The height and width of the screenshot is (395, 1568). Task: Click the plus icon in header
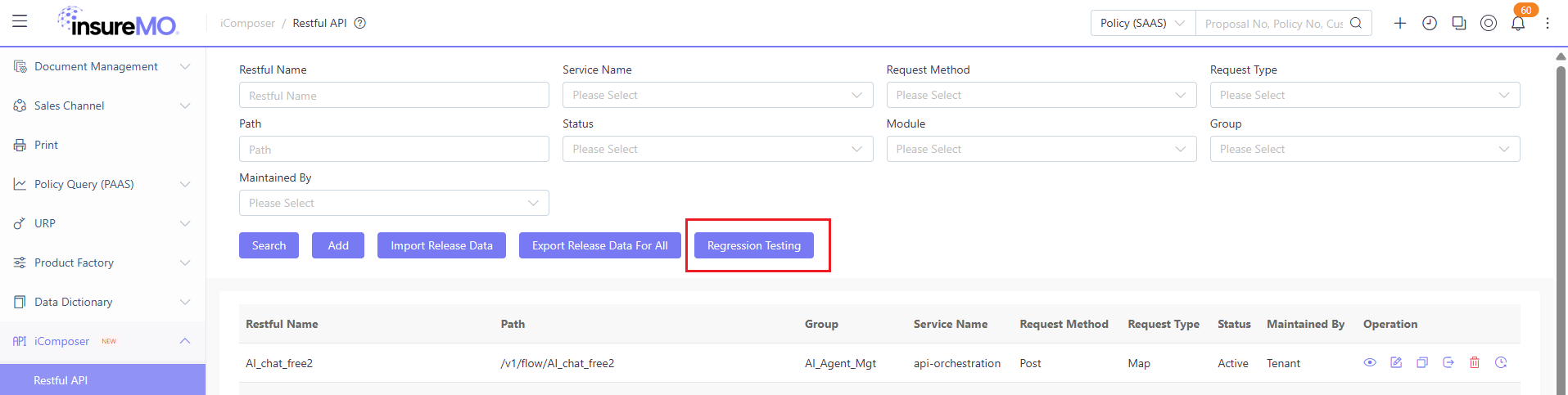[x=1400, y=23]
